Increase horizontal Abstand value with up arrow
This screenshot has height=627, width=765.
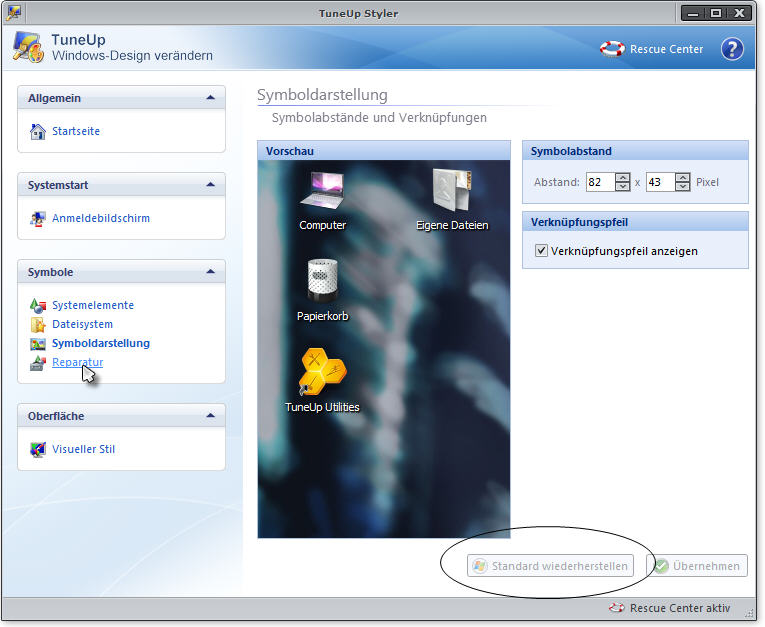tap(622, 178)
